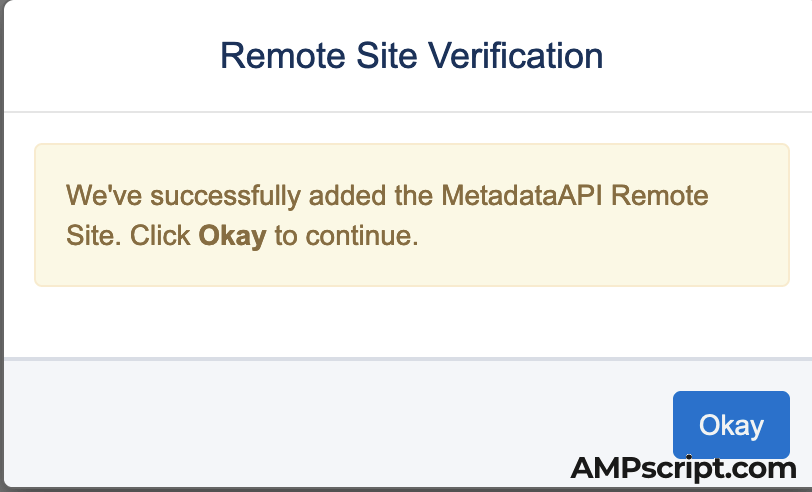Click the blank header area right of title

[x=710, y=55]
